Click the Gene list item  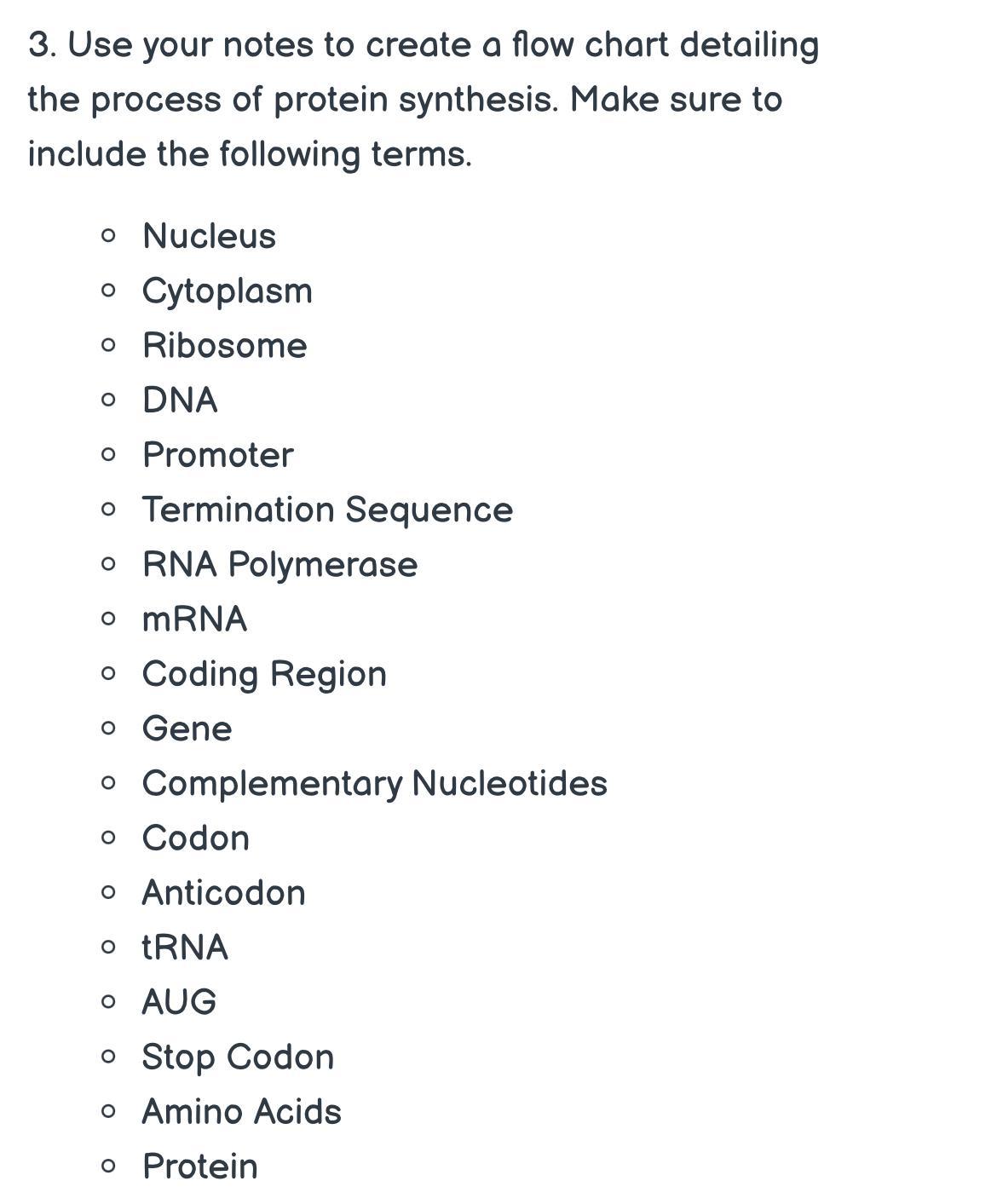(x=187, y=729)
